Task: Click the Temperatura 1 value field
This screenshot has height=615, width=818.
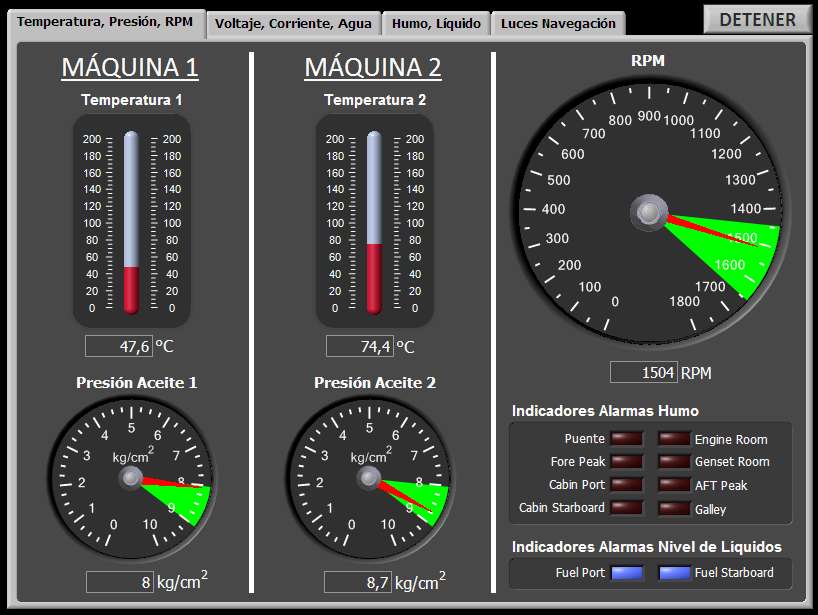Action: point(118,347)
